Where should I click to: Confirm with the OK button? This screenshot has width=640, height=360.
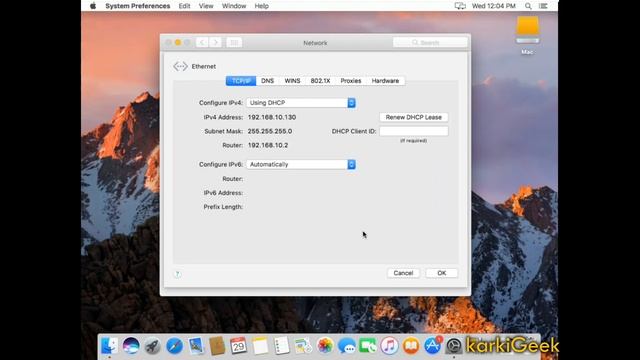pyautogui.click(x=442, y=273)
